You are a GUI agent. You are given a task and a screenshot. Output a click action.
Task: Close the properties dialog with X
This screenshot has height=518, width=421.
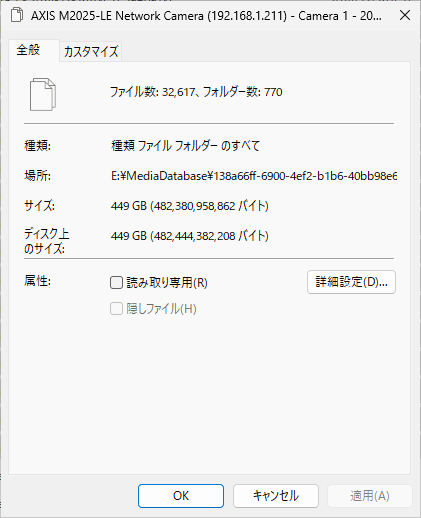(x=405, y=15)
